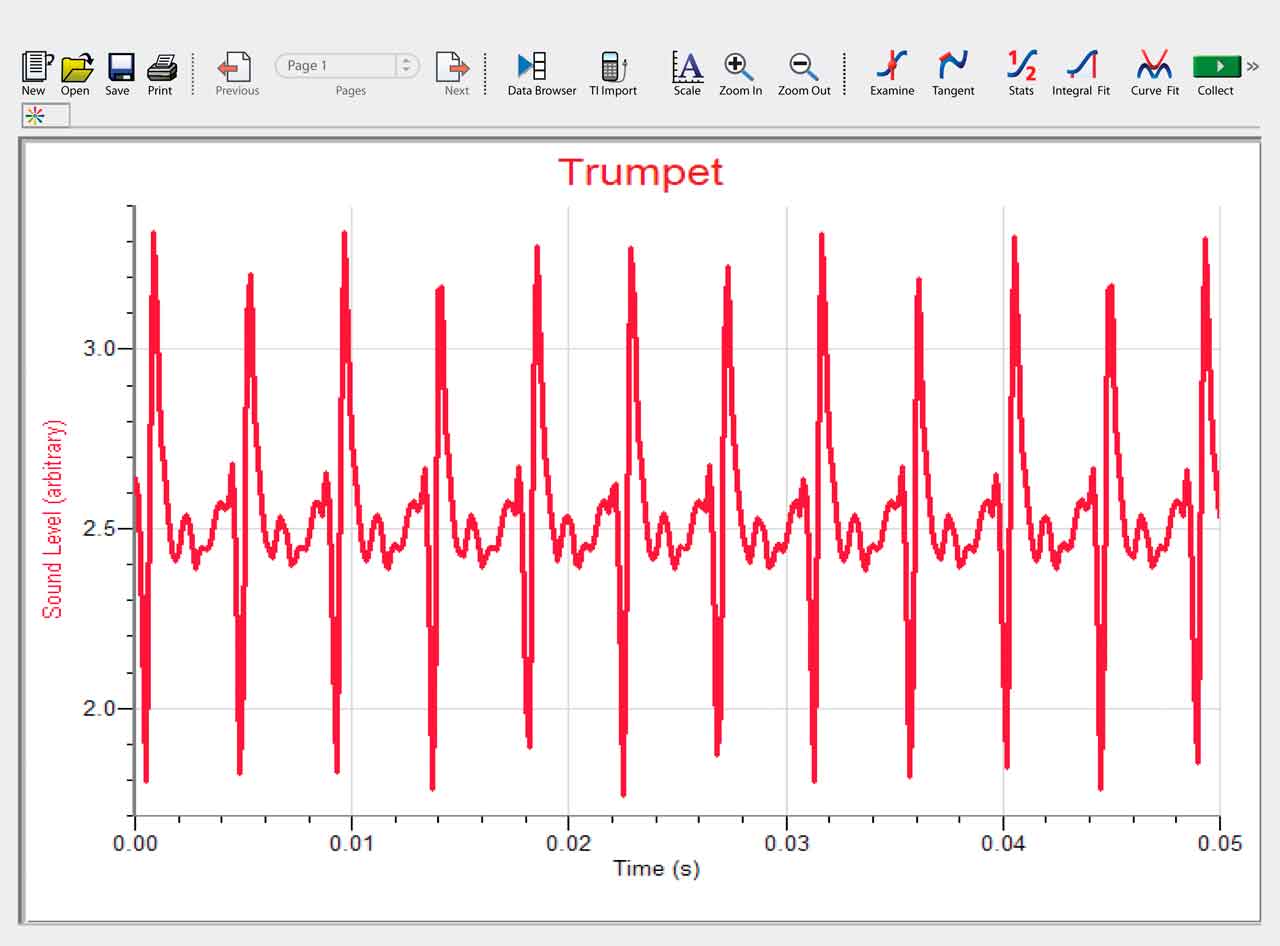The width and height of the screenshot is (1280, 946).
Task: Open the Integral tool
Action: click(x=1081, y=66)
